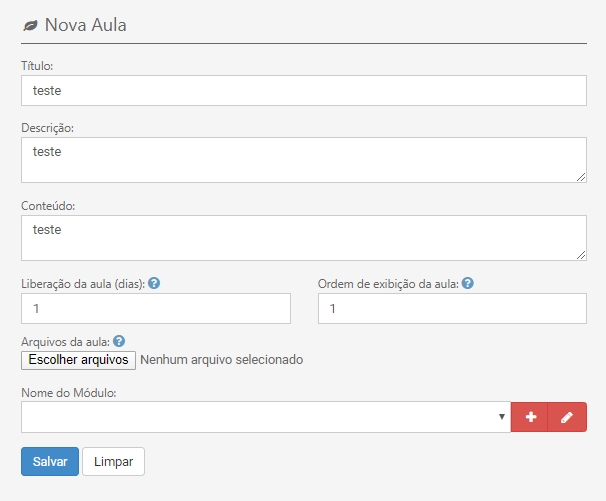Image resolution: width=606 pixels, height=501 pixels.
Task: Focus the Título text field
Action: click(x=303, y=90)
